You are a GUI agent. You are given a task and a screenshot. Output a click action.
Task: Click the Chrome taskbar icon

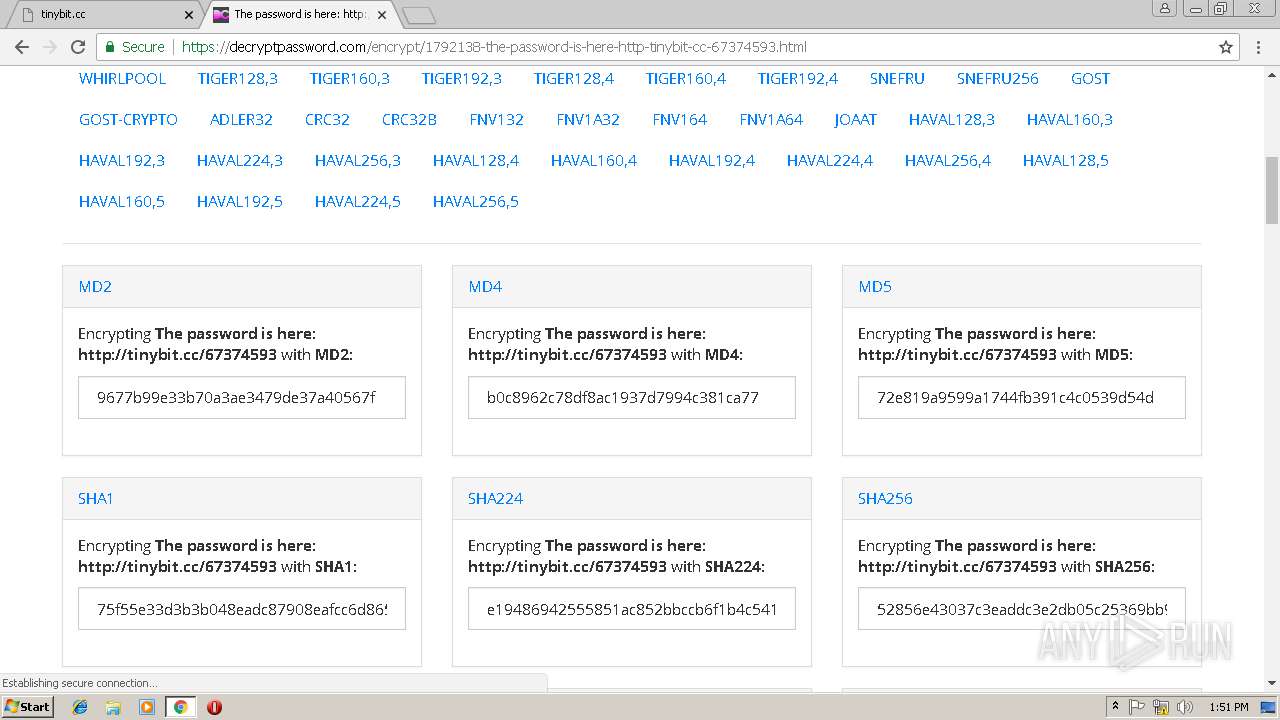(181, 707)
